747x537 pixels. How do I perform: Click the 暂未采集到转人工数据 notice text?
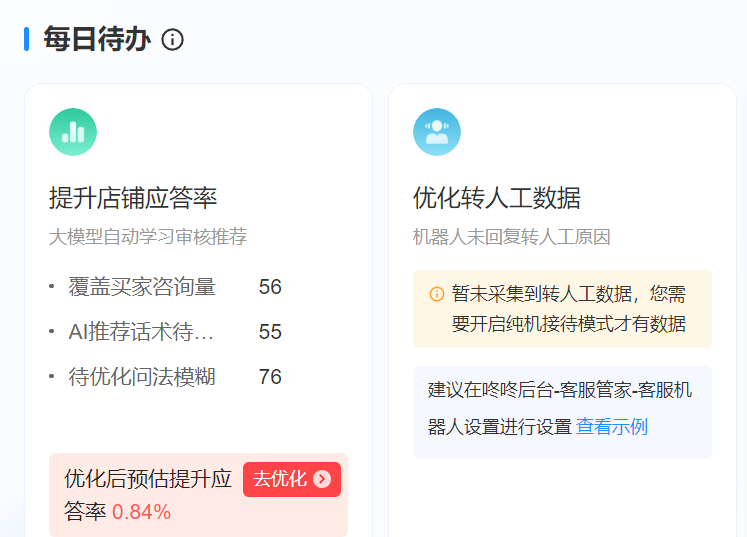point(569,309)
